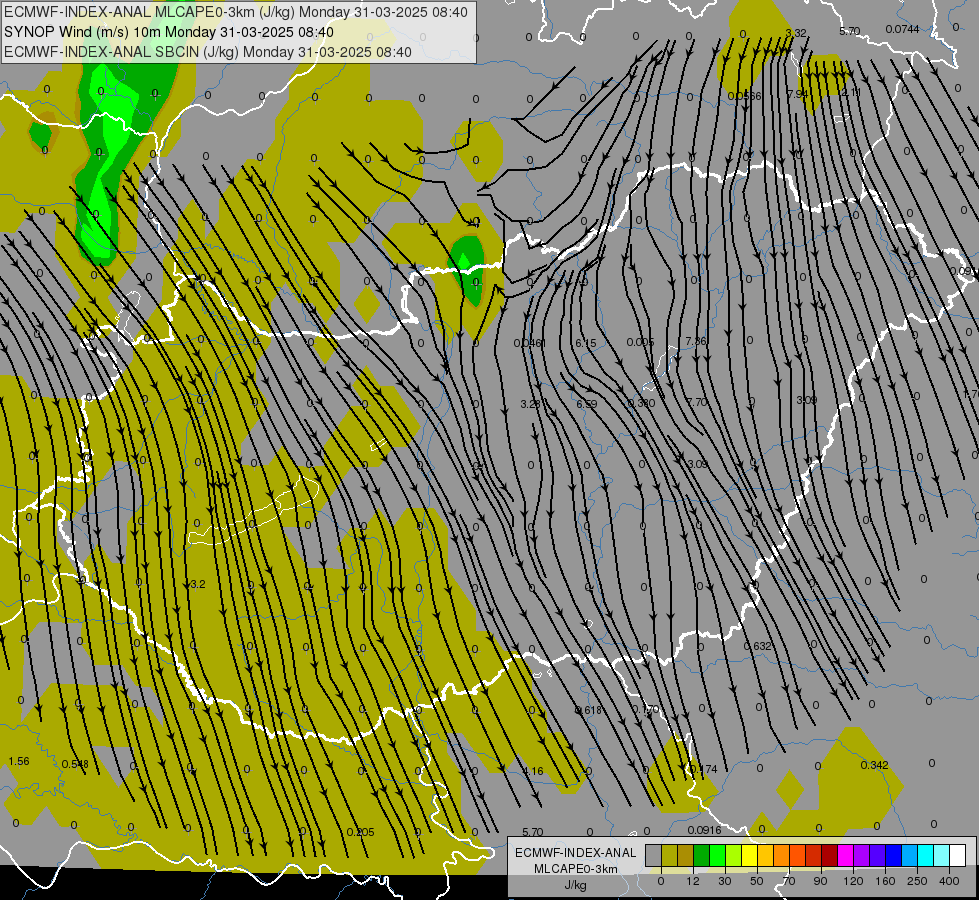Click the 0.380 value on the map

tap(641, 403)
